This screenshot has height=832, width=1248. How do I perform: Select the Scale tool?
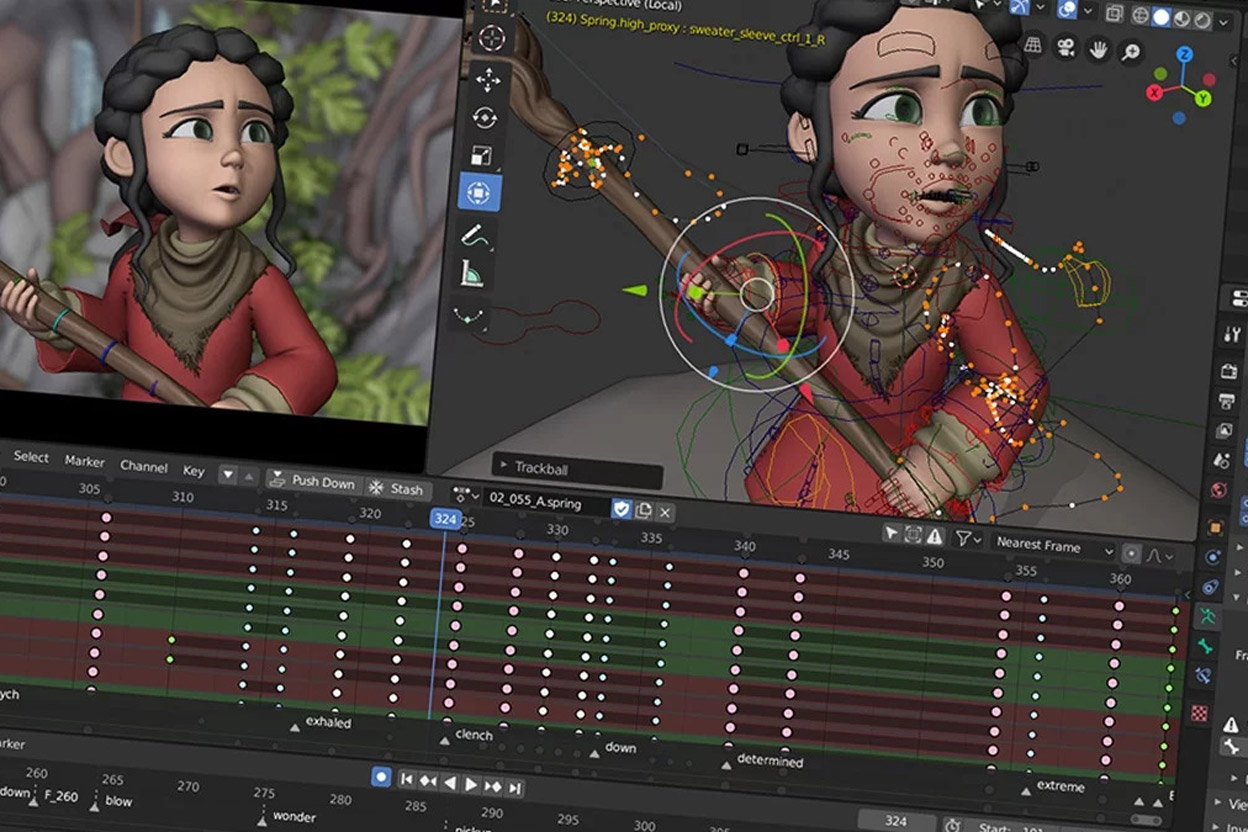click(x=482, y=155)
